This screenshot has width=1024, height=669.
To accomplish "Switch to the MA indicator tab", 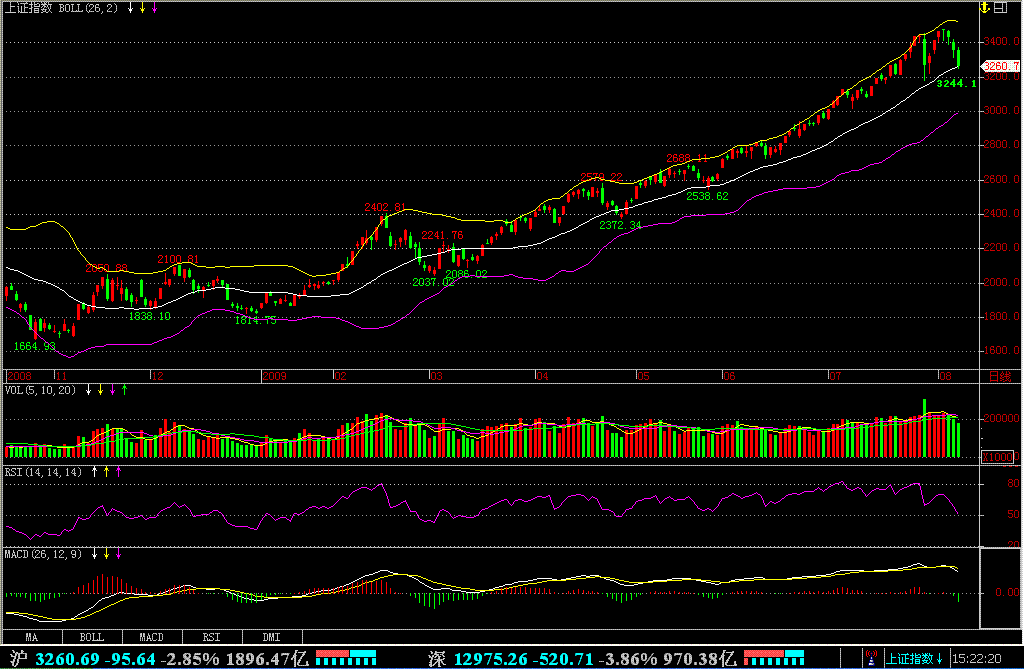I will 32,637.
